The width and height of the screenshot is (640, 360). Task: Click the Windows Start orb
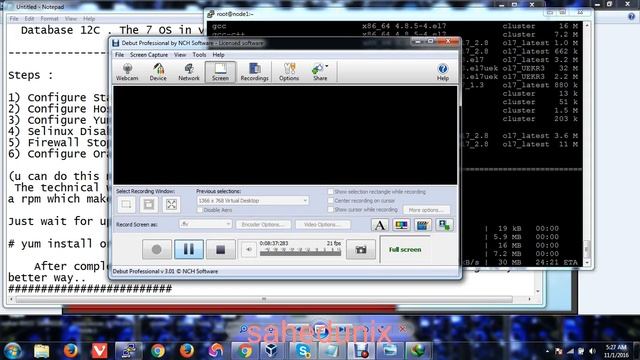tap(13, 351)
